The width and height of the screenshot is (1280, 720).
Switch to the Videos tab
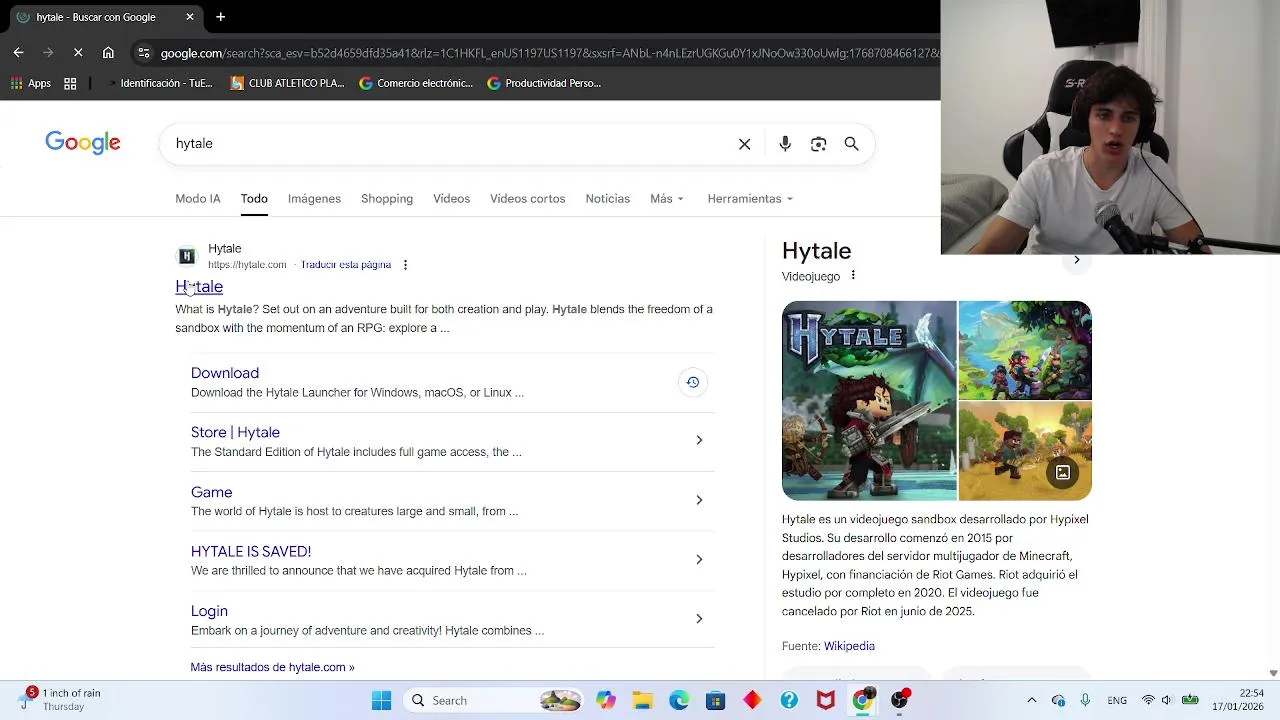pos(451,198)
